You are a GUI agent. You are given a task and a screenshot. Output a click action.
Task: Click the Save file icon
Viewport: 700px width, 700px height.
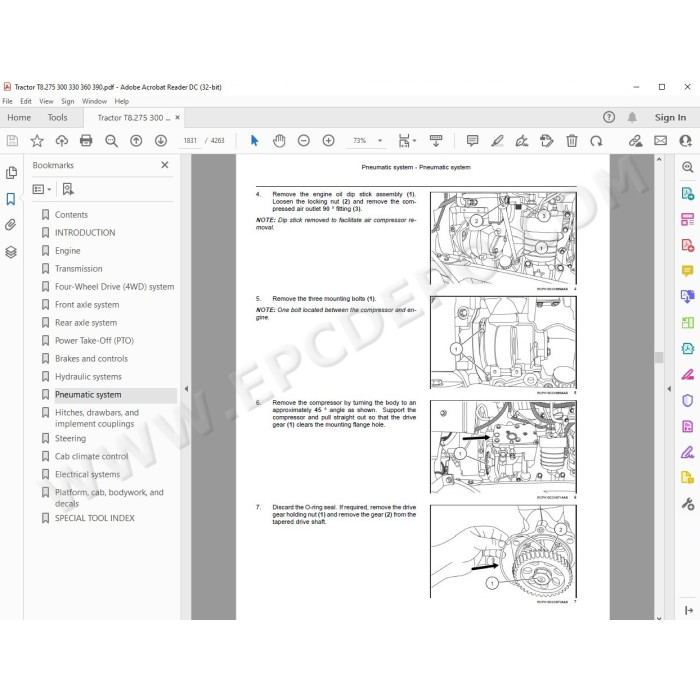point(12,141)
